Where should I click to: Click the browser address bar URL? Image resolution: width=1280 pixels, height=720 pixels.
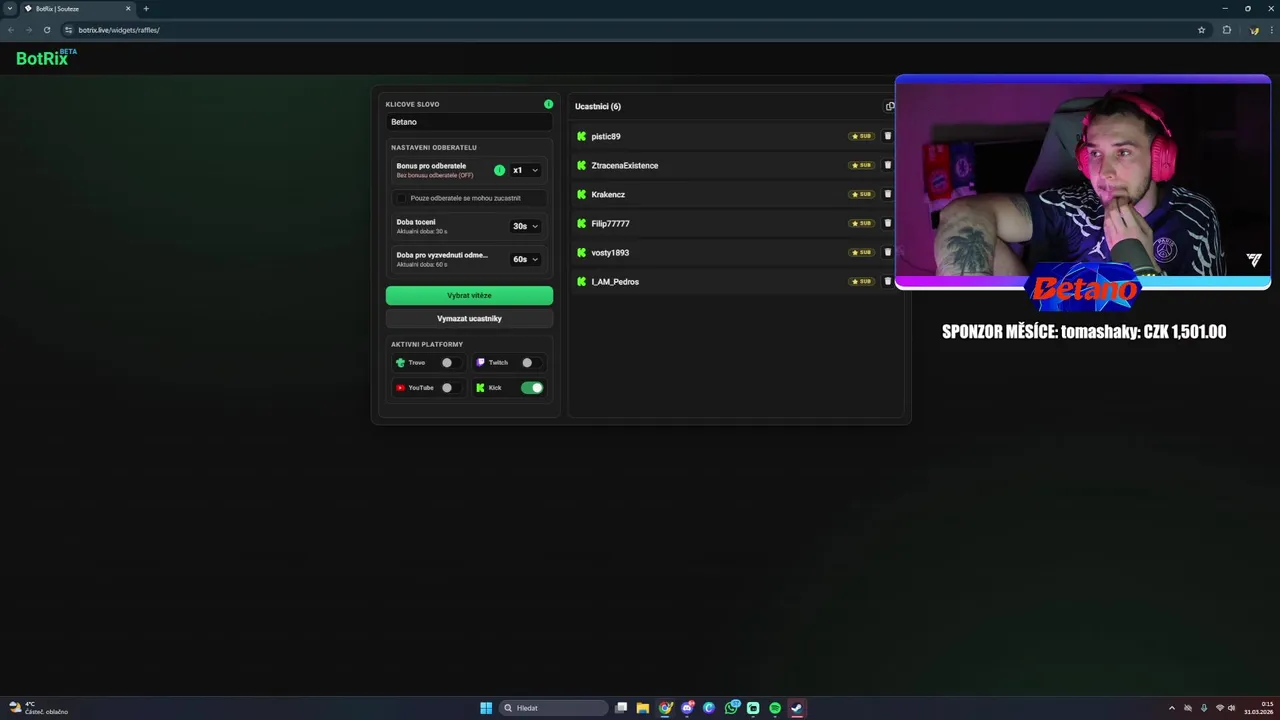(119, 30)
